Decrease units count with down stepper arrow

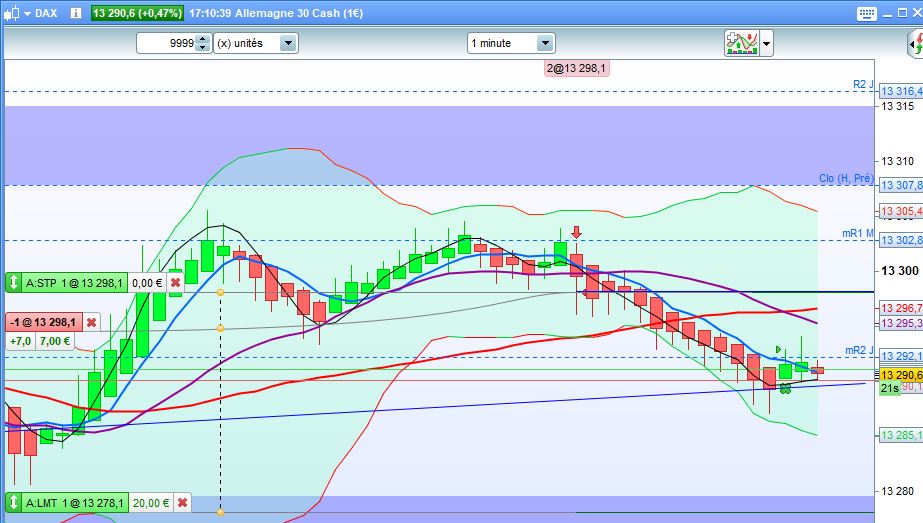click(202, 47)
